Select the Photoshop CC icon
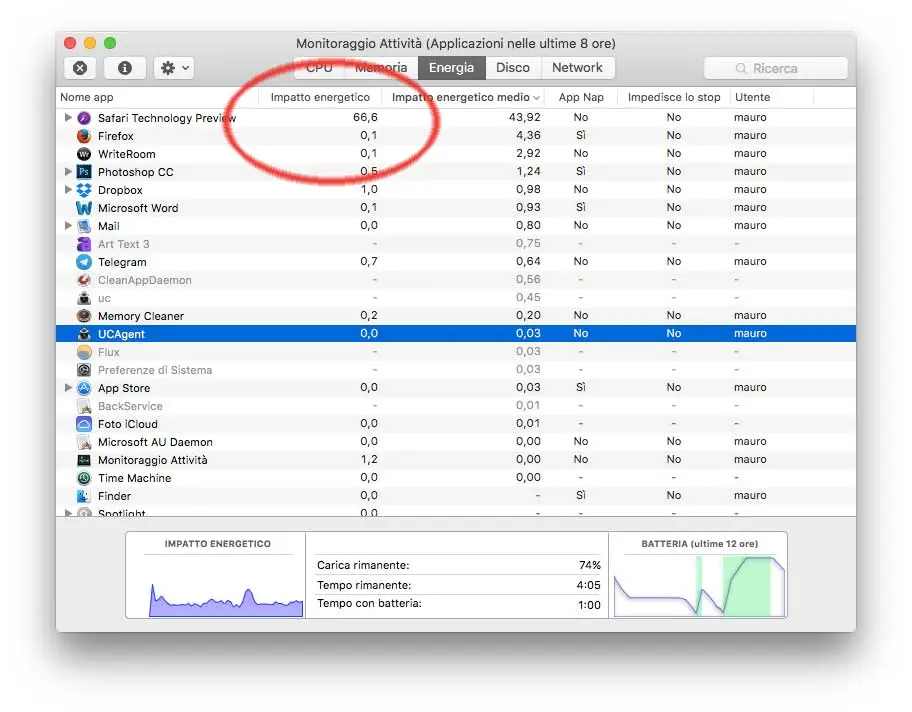 (85, 171)
